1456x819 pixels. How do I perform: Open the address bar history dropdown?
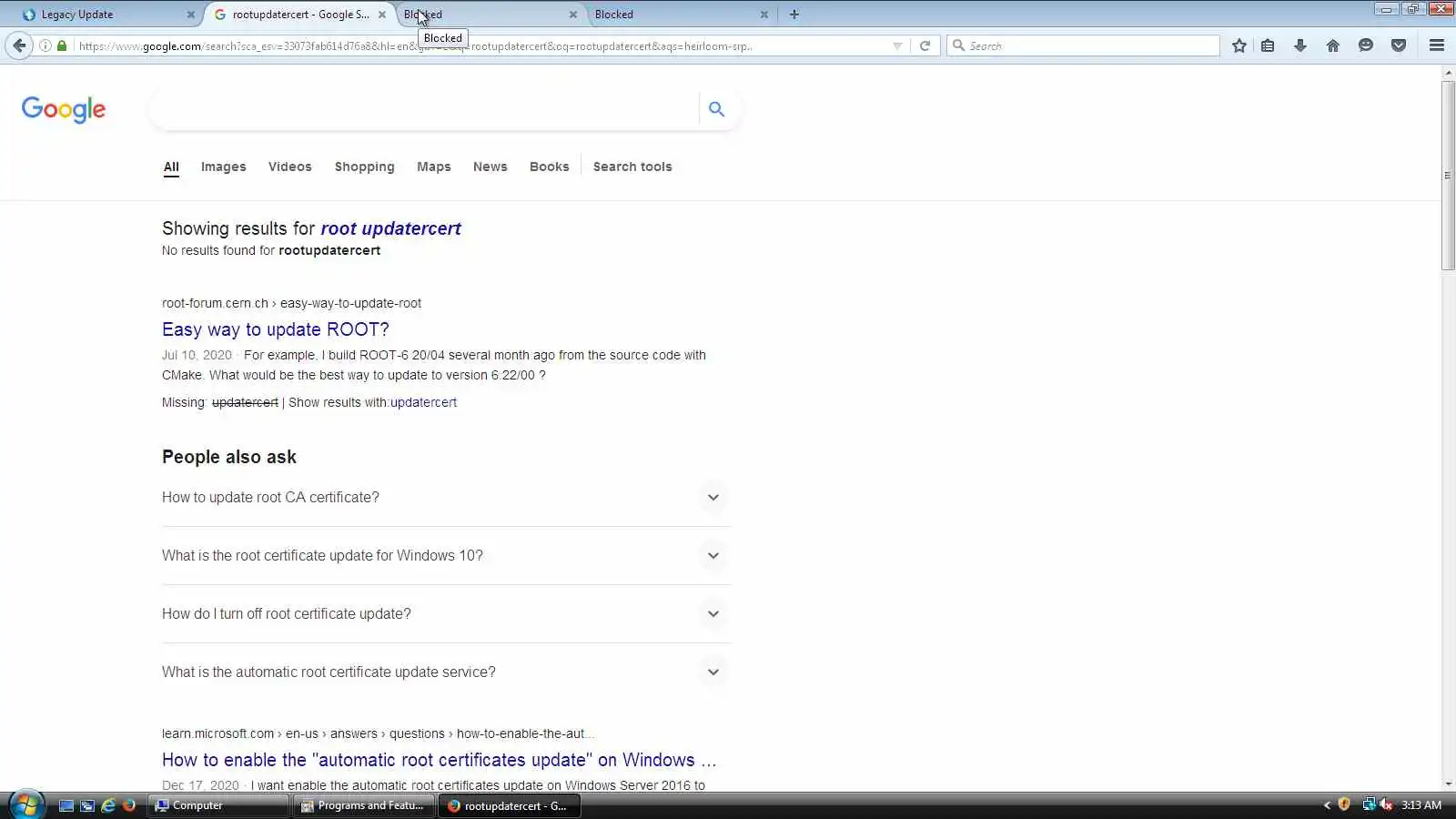(897, 45)
